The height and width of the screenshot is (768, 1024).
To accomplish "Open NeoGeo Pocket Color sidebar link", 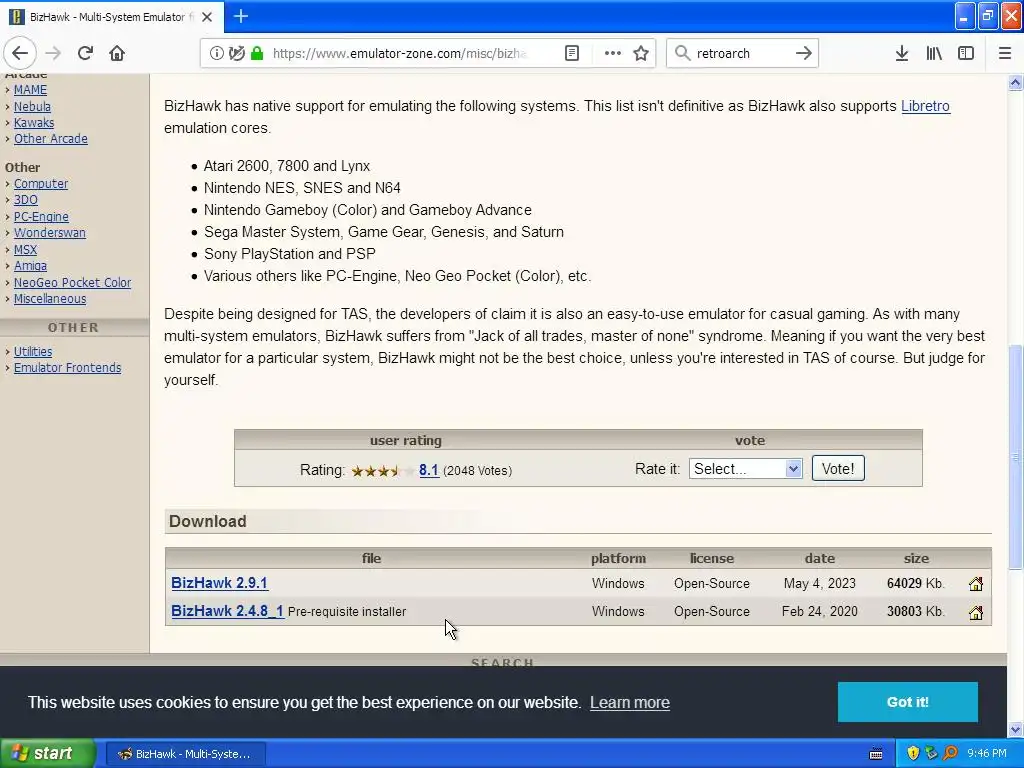I will pyautogui.click(x=72, y=282).
